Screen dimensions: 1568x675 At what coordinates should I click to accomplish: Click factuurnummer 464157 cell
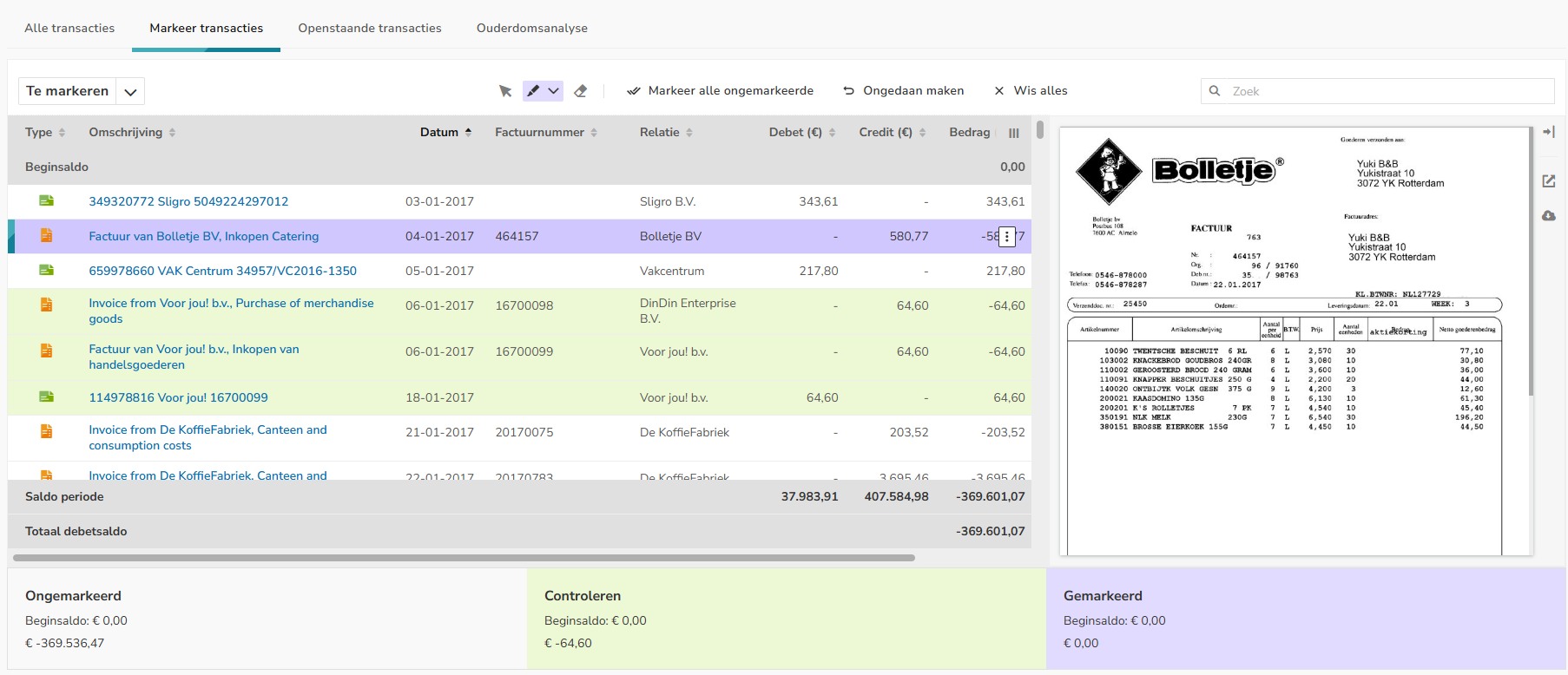[x=517, y=236]
